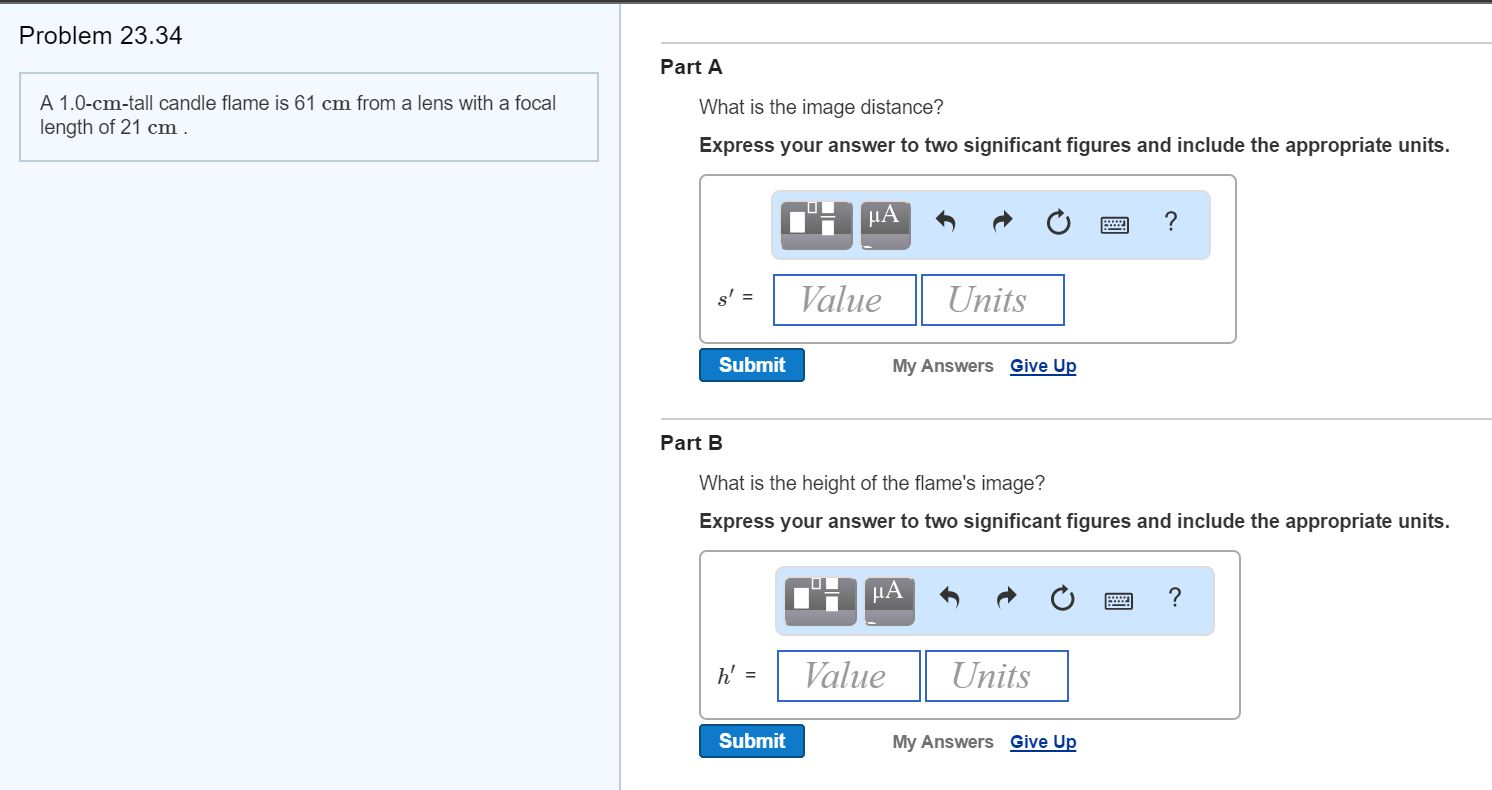1492x790 pixels.
Task: Submit the Part A answer
Action: tap(752, 365)
